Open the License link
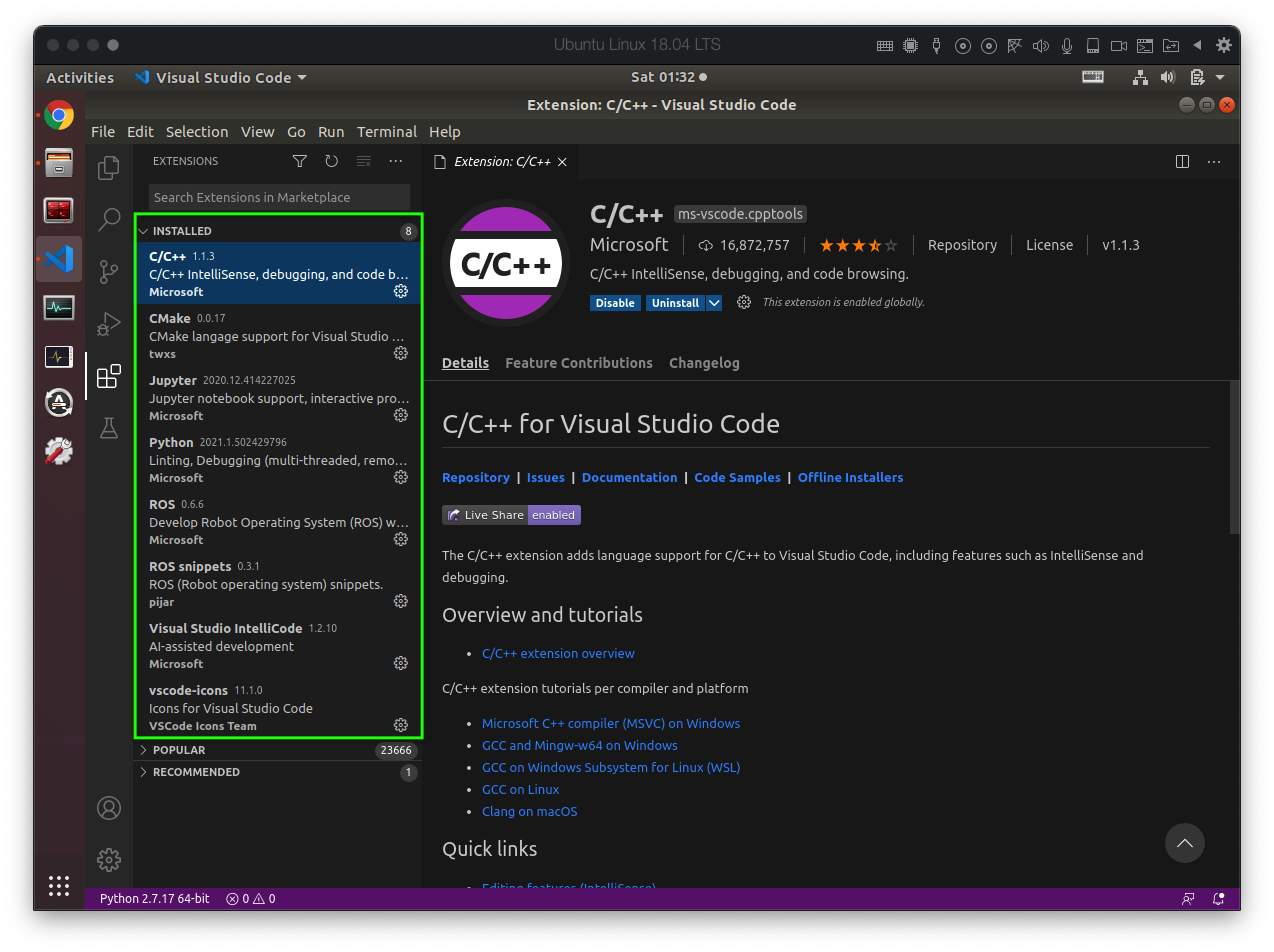The width and height of the screenshot is (1274, 952). click(1049, 245)
